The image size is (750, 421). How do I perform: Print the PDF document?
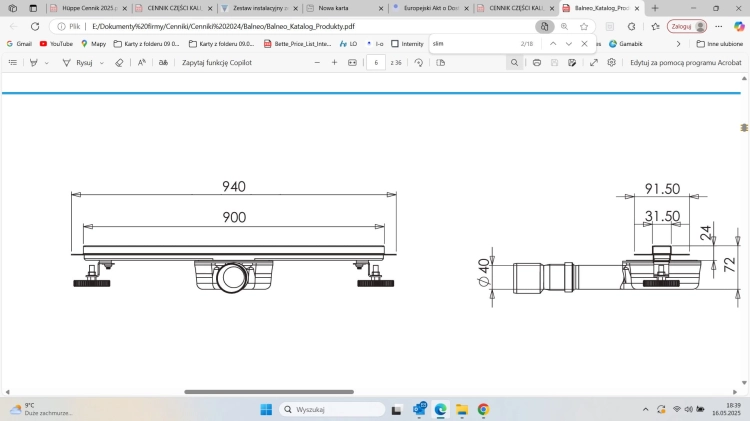(537, 63)
